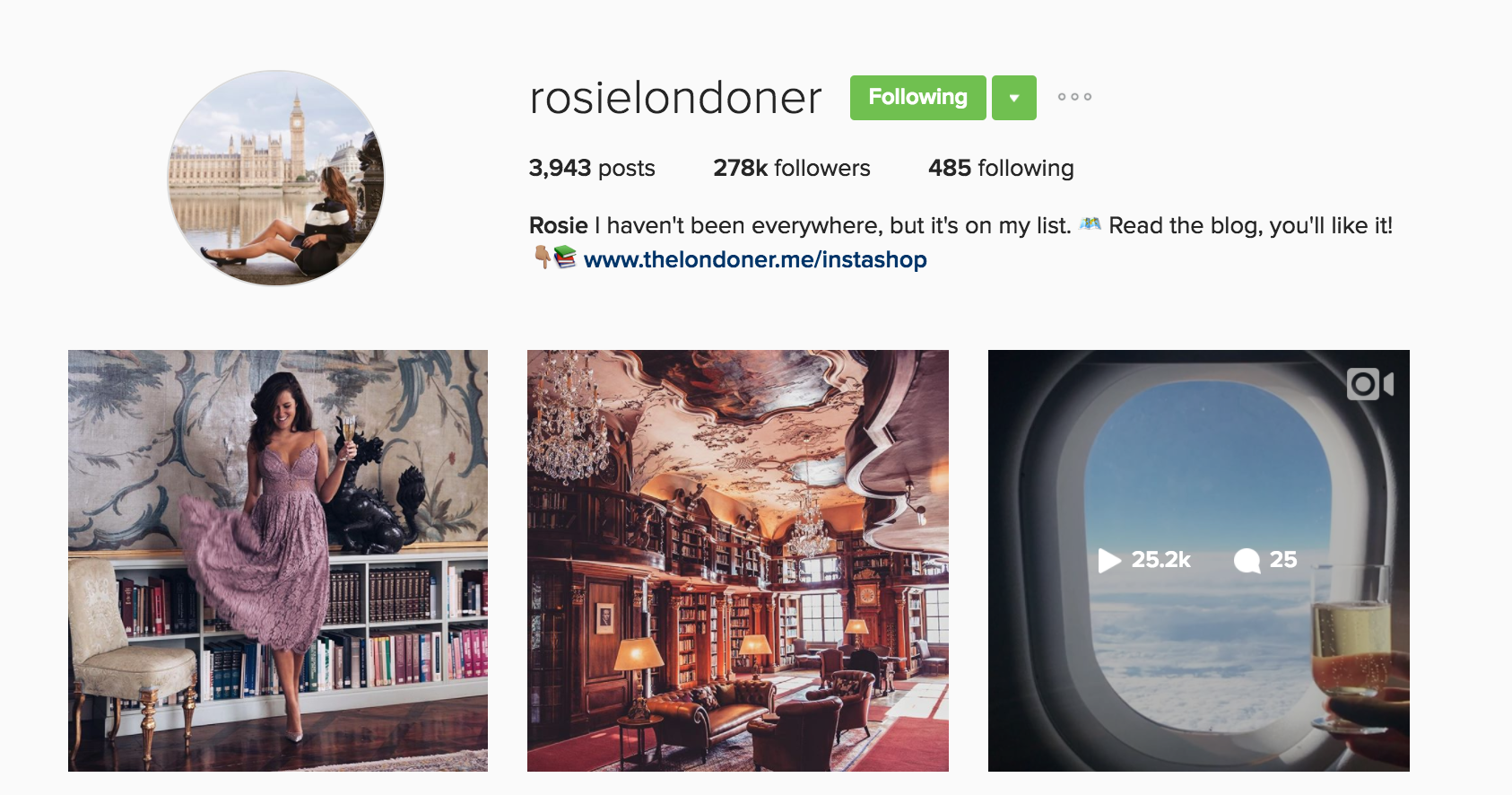
Task: Open the three-dots options menu
Action: pyautogui.click(x=1074, y=97)
